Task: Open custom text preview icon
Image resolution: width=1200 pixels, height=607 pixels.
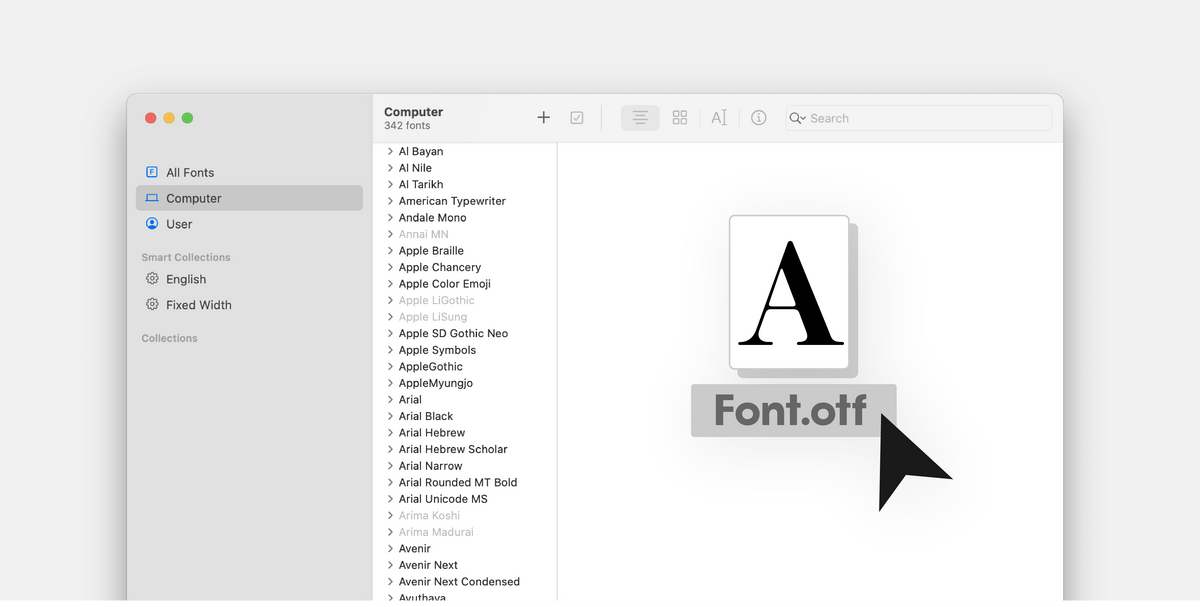Action: coord(719,118)
